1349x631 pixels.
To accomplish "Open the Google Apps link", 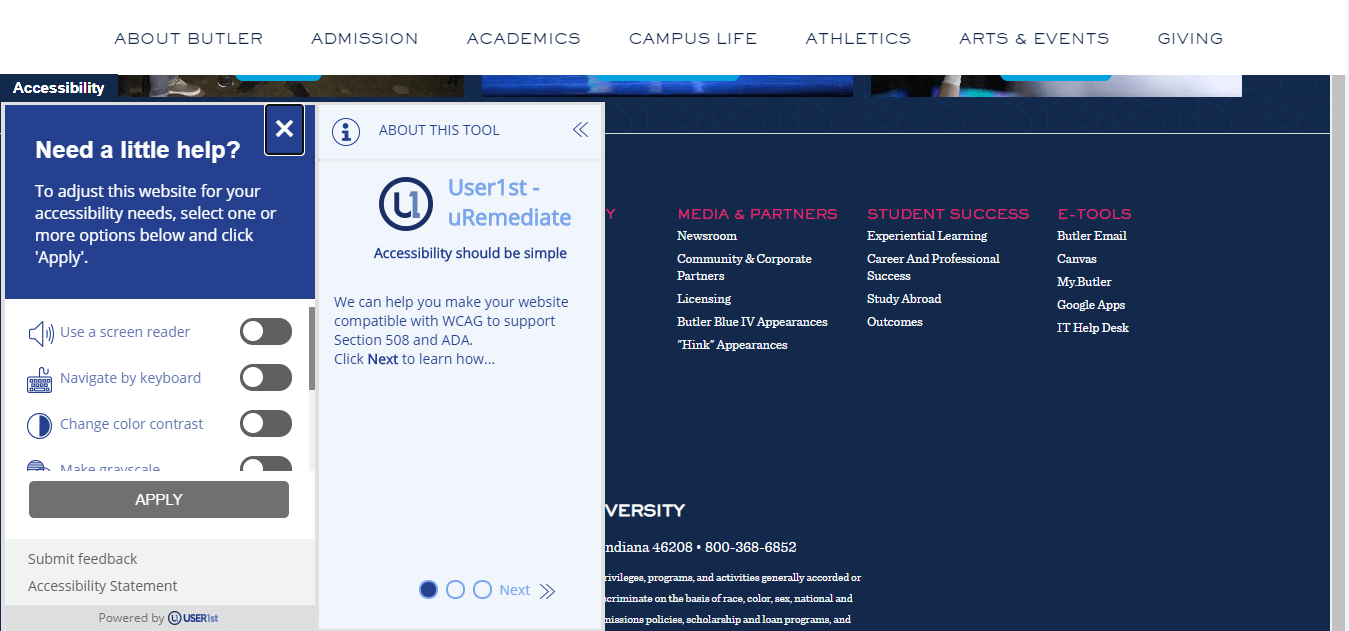I will tap(1091, 305).
